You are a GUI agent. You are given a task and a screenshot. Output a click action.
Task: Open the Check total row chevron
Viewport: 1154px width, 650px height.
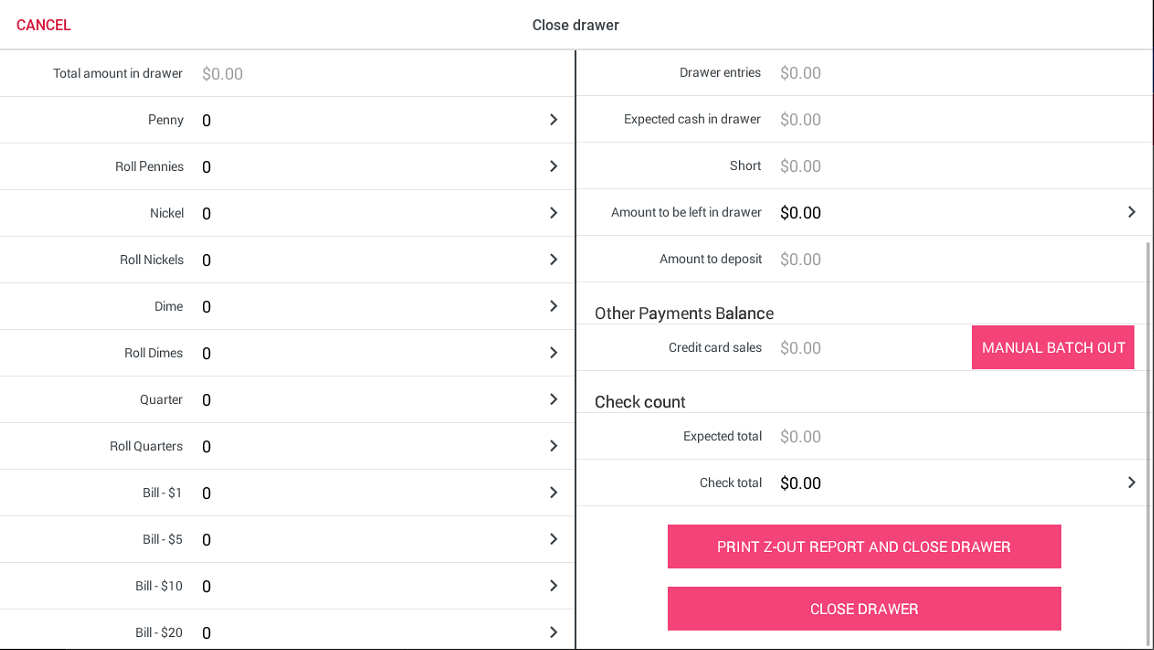tap(1131, 483)
